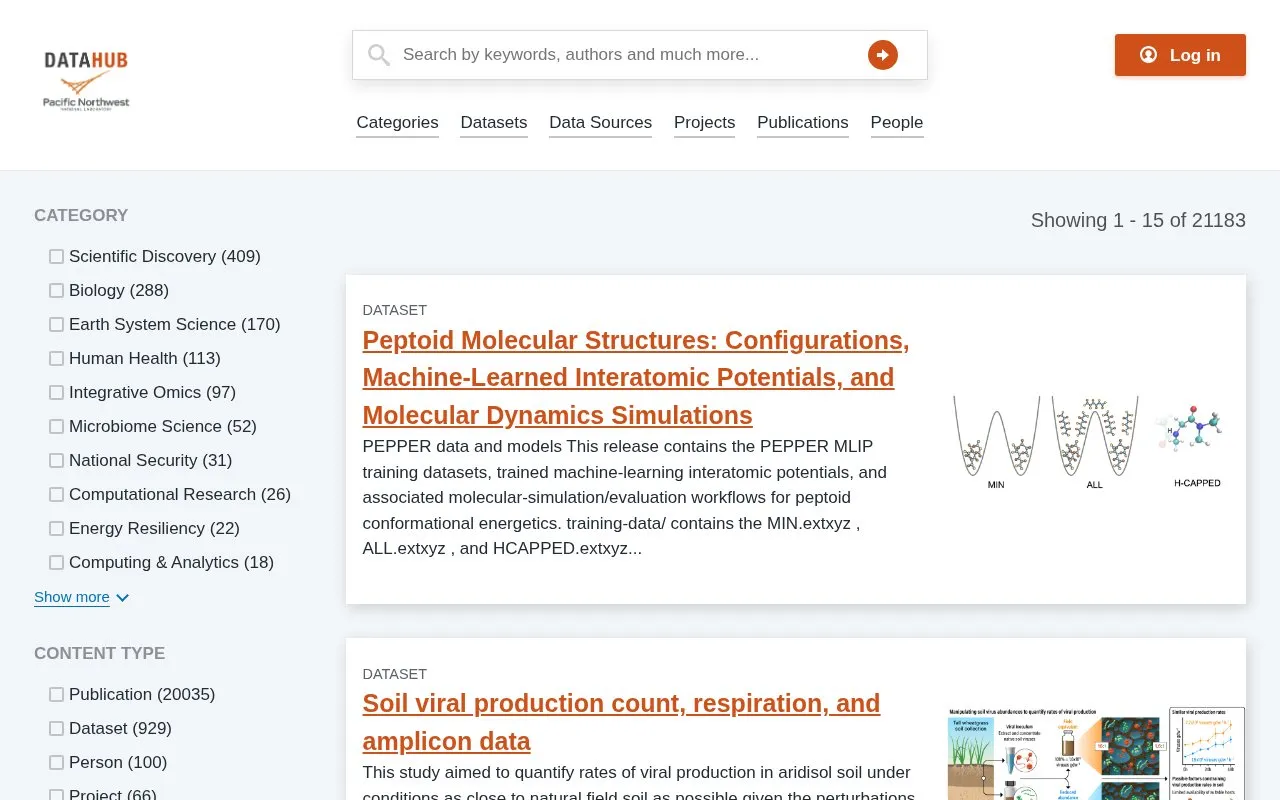This screenshot has height=800, width=1280.
Task: Open Soil viral production count dataset link
Action: point(621,722)
